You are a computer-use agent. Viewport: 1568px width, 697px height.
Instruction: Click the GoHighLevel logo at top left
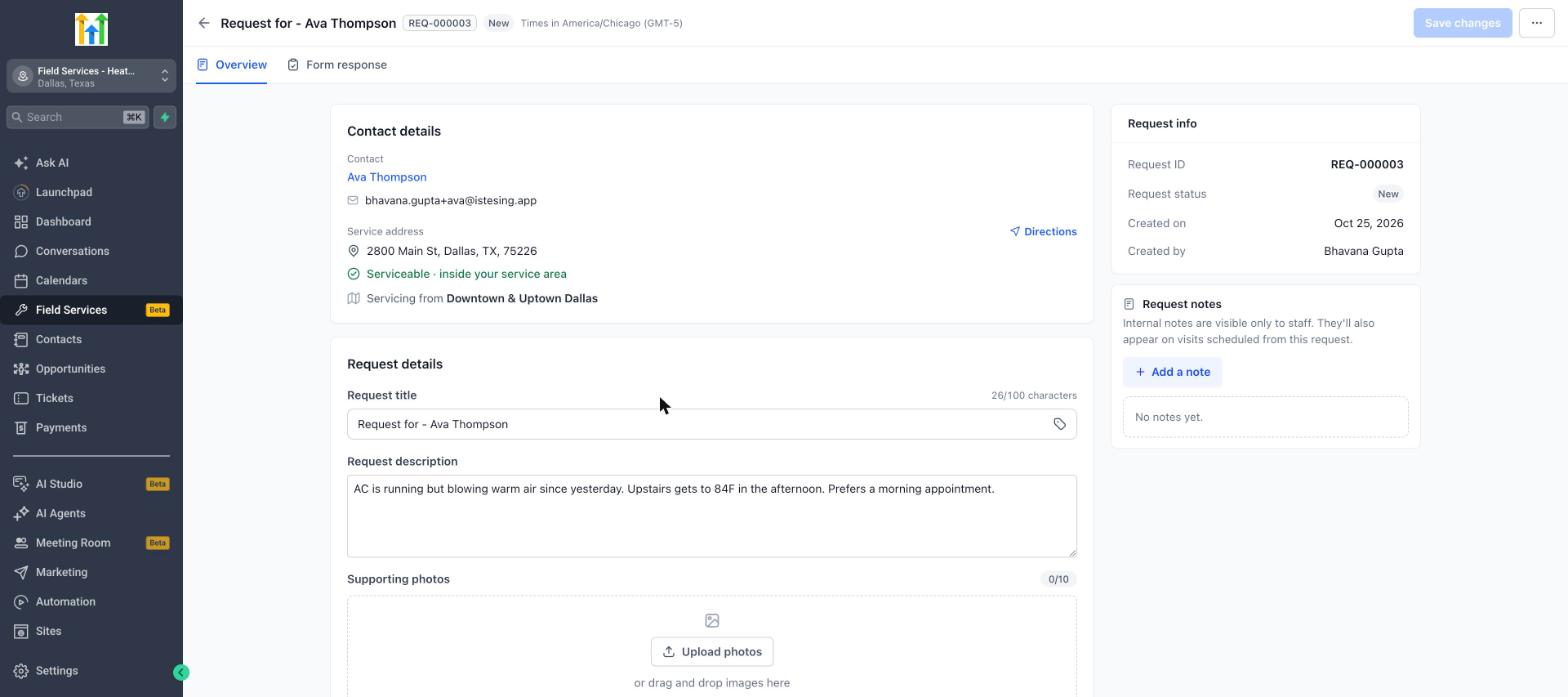tap(91, 29)
